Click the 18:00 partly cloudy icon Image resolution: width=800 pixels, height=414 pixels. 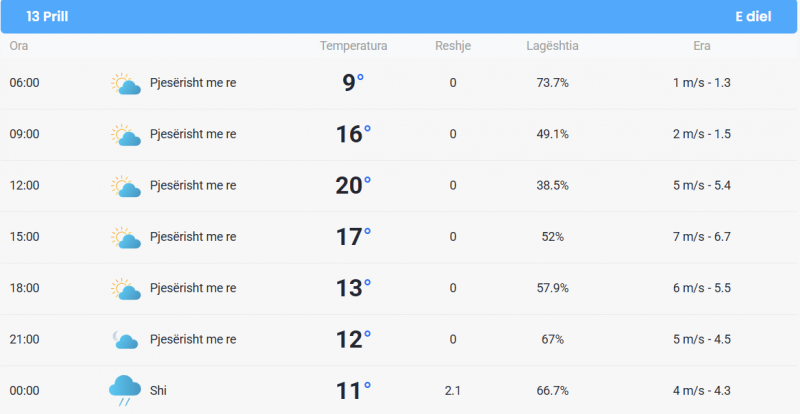coord(126,289)
